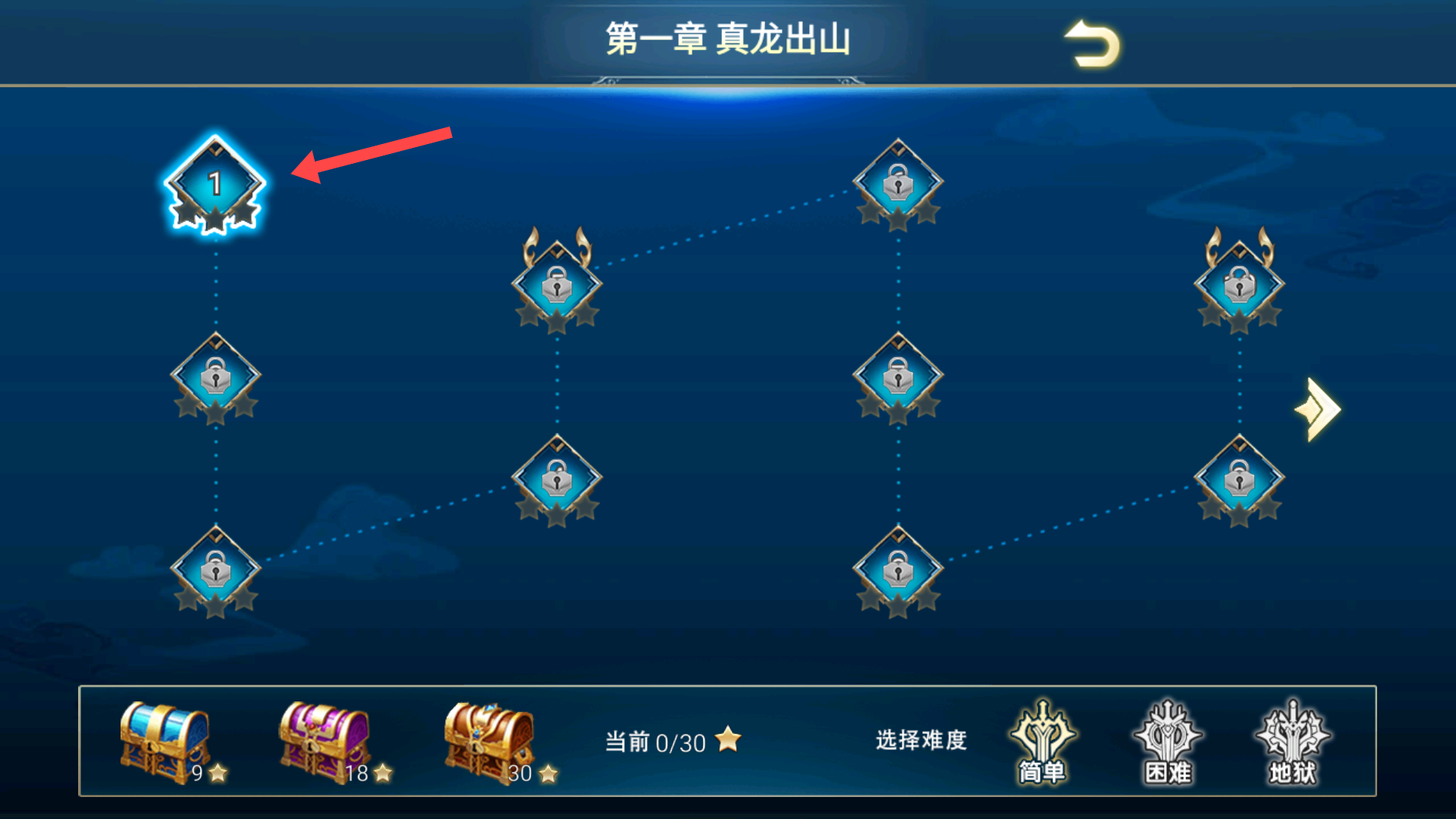Open the bronze 30-star treasure chest
Viewport: 1456px width, 819px height.
tap(490, 742)
